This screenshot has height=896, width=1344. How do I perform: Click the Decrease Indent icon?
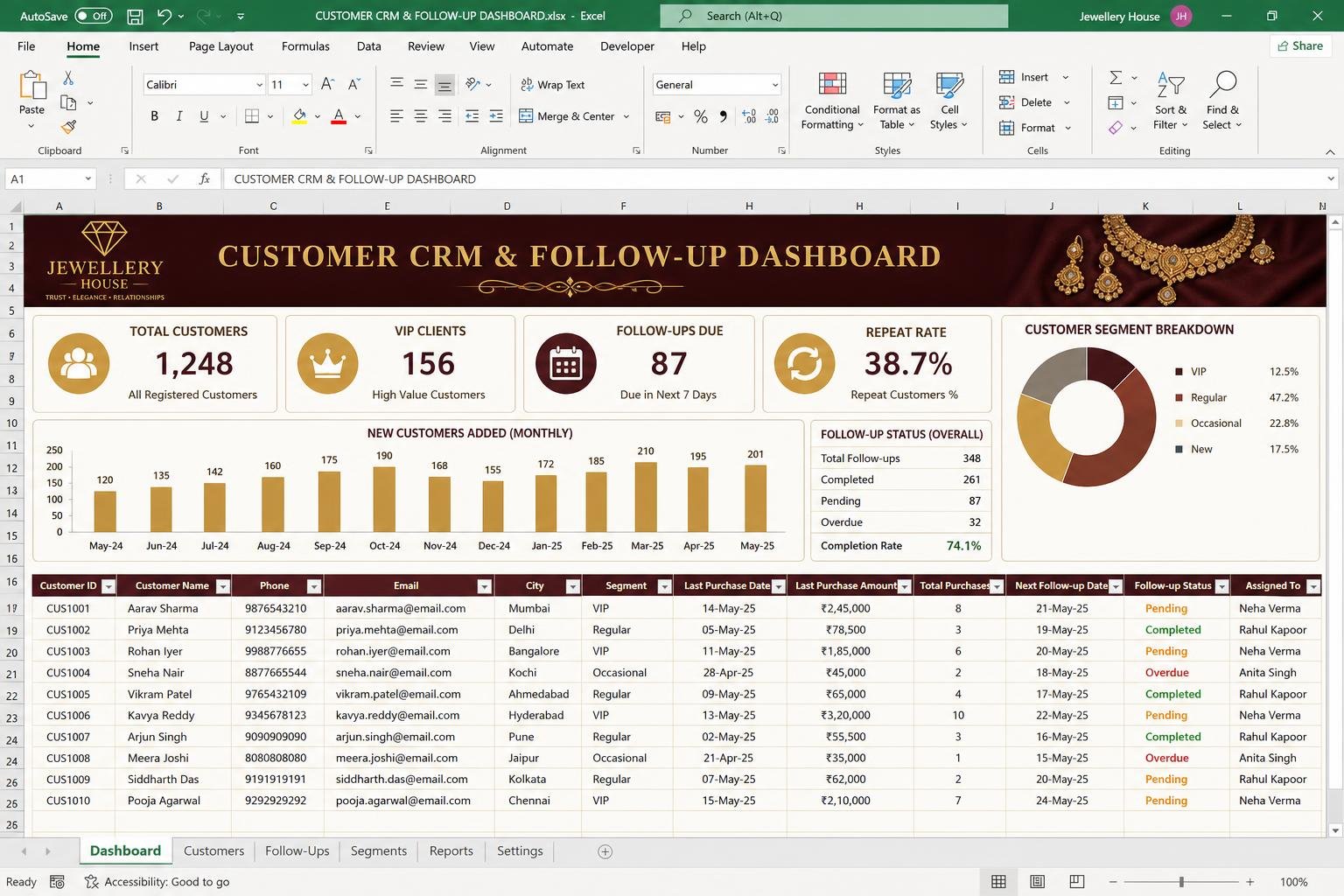(x=472, y=116)
